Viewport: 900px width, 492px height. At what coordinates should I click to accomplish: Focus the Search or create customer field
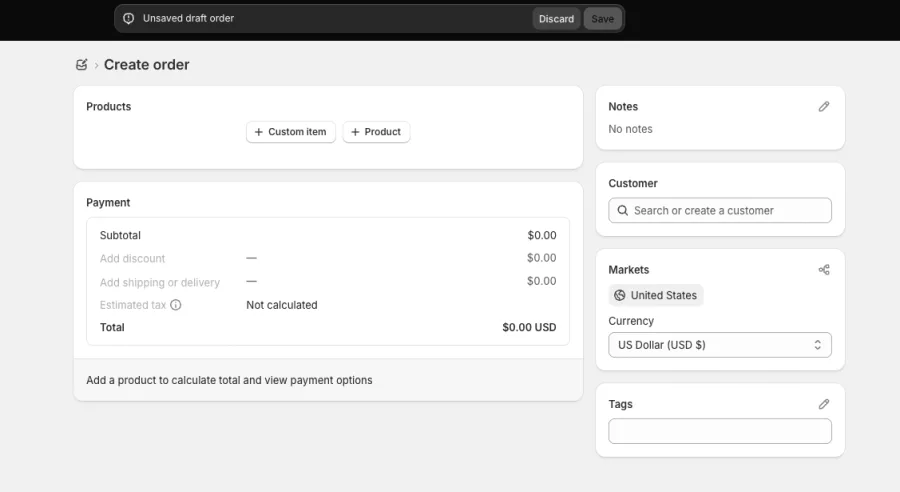pos(720,211)
